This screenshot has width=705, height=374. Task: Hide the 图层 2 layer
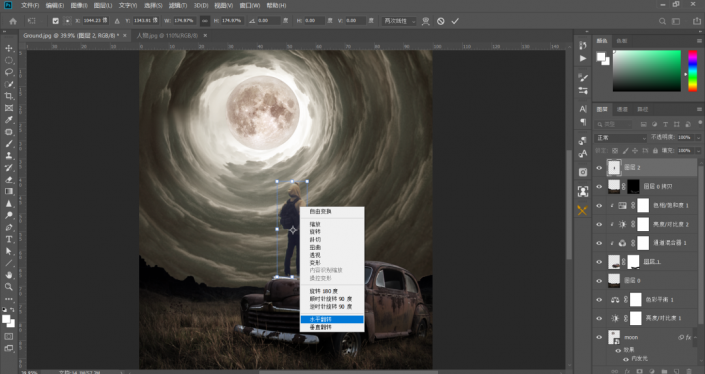(x=599, y=168)
